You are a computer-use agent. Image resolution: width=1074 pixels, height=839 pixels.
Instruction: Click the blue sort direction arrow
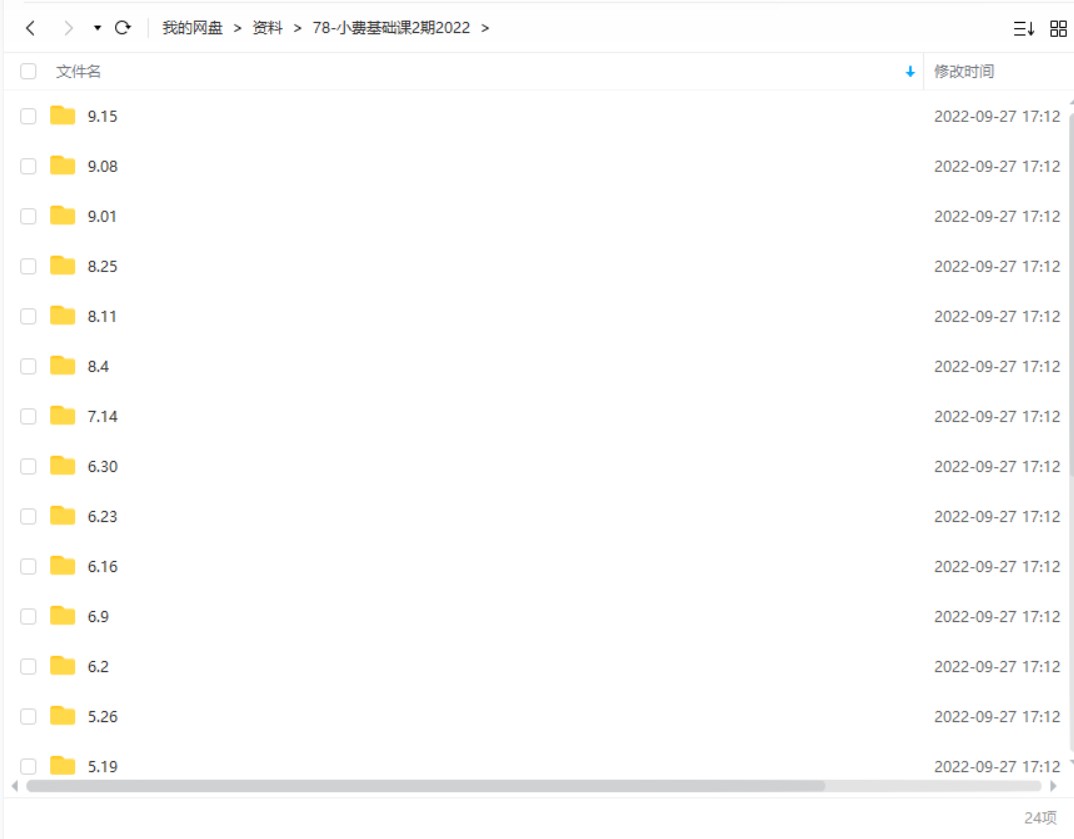tap(910, 71)
